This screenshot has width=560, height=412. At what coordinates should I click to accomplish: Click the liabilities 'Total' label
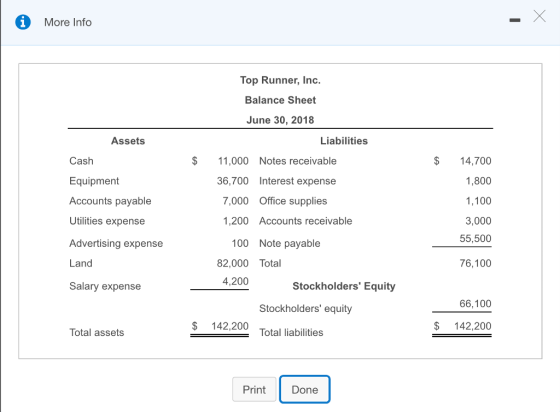pyautogui.click(x=270, y=263)
